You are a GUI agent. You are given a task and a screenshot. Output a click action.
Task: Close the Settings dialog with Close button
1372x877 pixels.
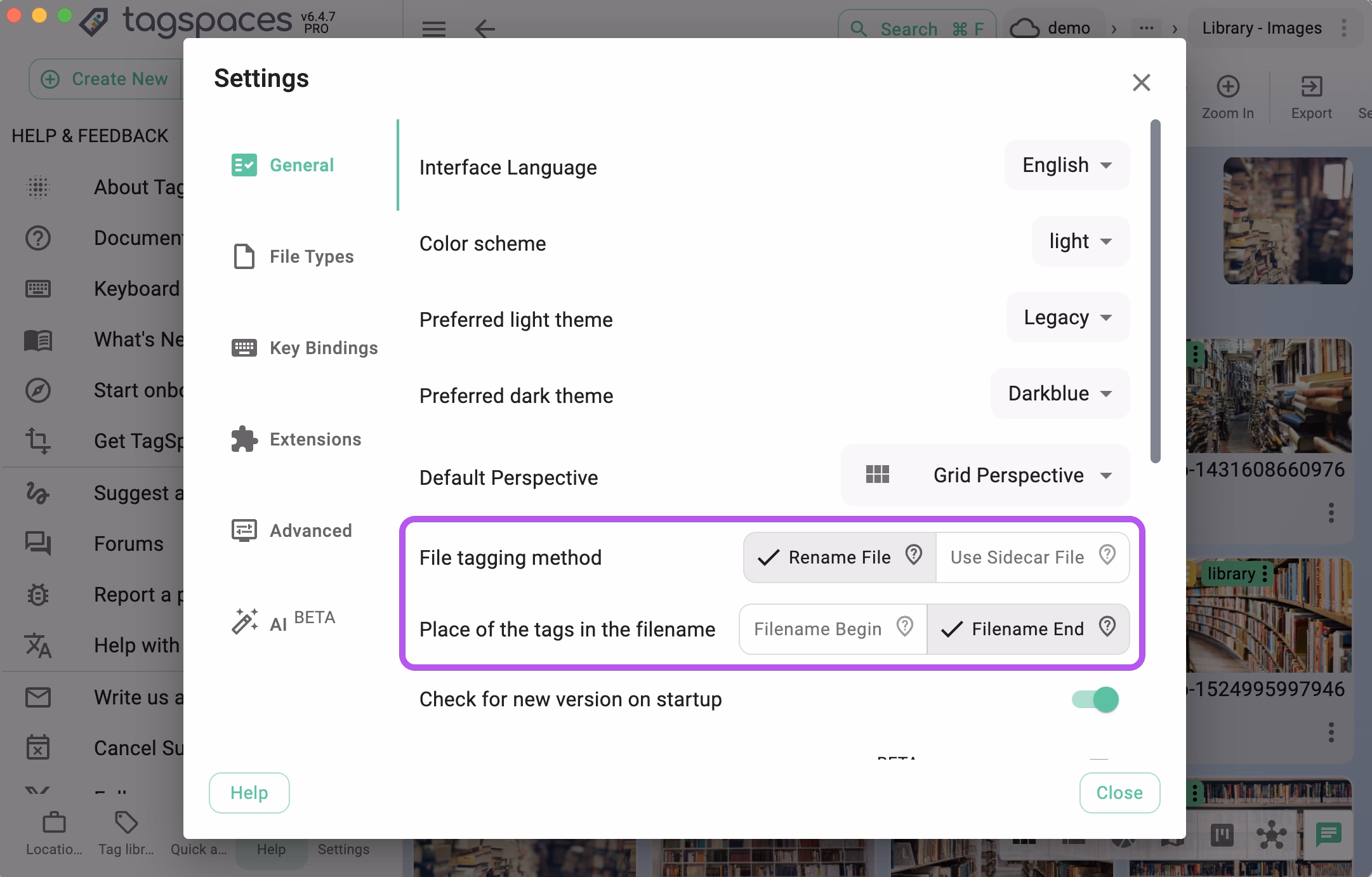[1119, 793]
